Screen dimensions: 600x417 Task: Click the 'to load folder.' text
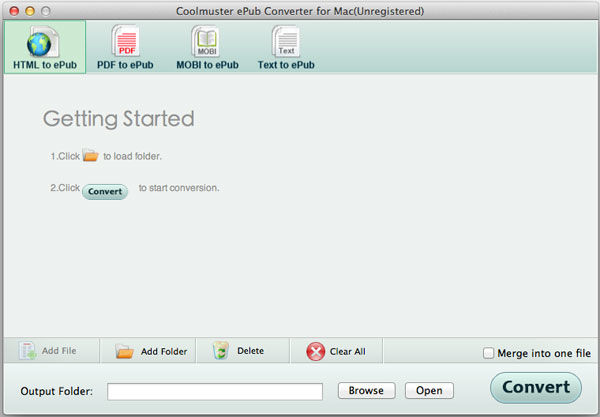coord(132,156)
